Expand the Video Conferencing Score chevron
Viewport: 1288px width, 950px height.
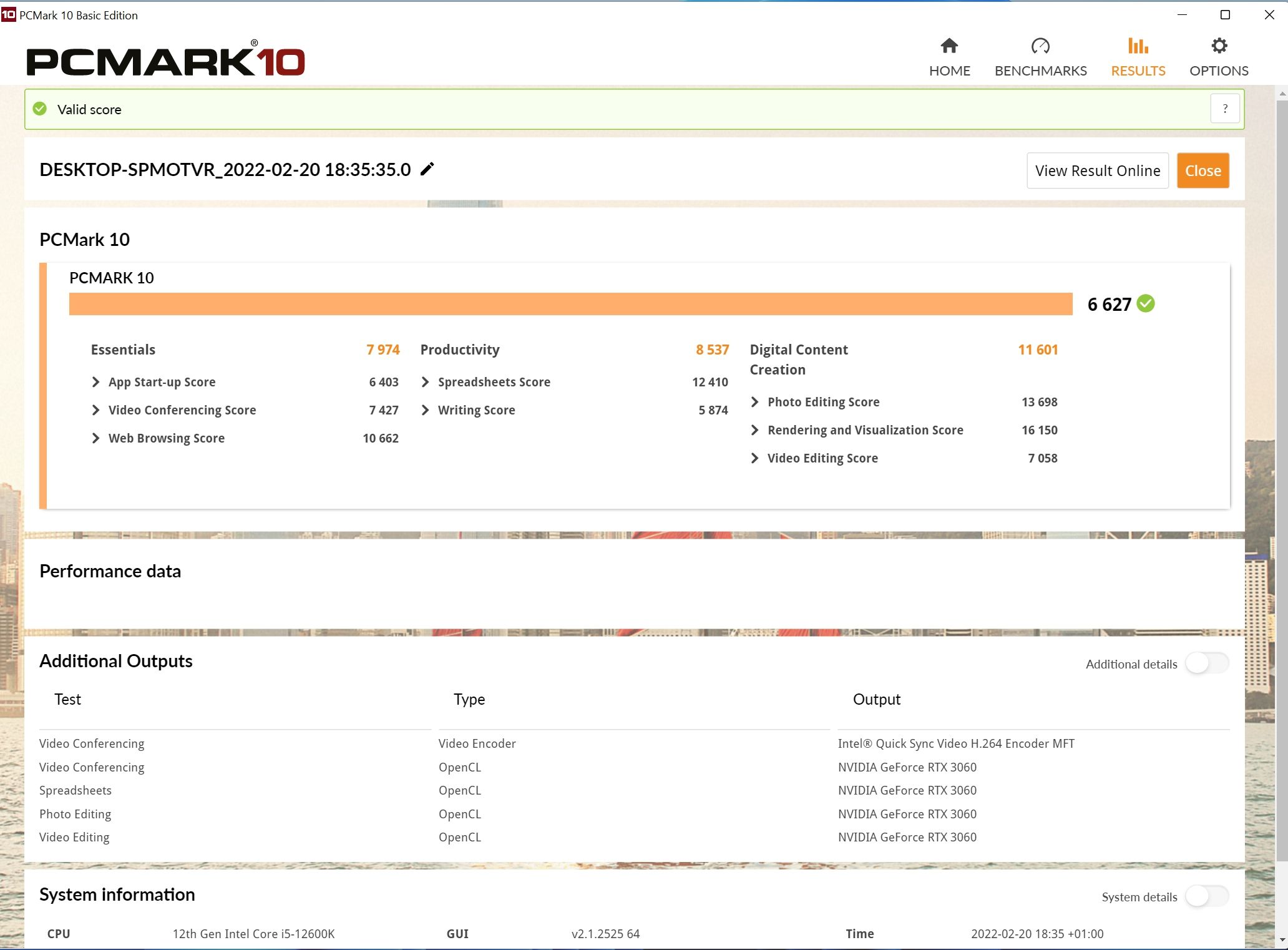click(95, 410)
